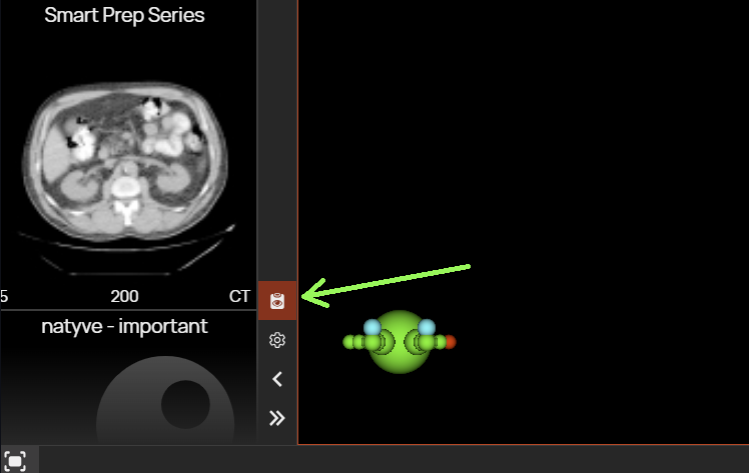Click empty black 3D viewport area
749x473 pixels.
(x=573, y=143)
